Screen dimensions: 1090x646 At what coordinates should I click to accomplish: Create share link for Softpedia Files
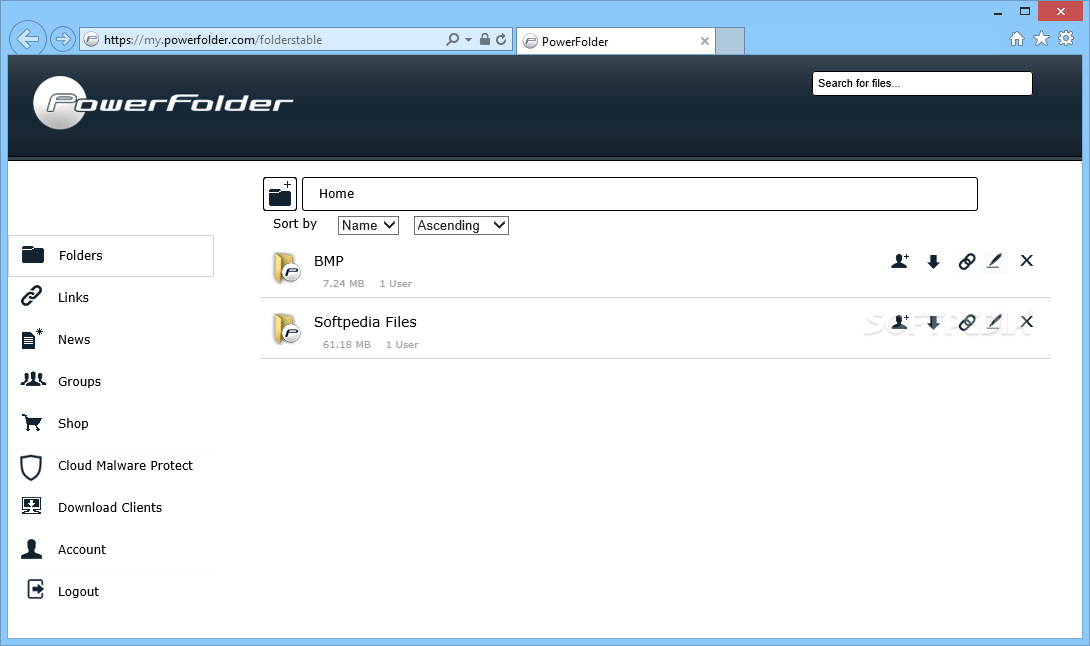[967, 322]
